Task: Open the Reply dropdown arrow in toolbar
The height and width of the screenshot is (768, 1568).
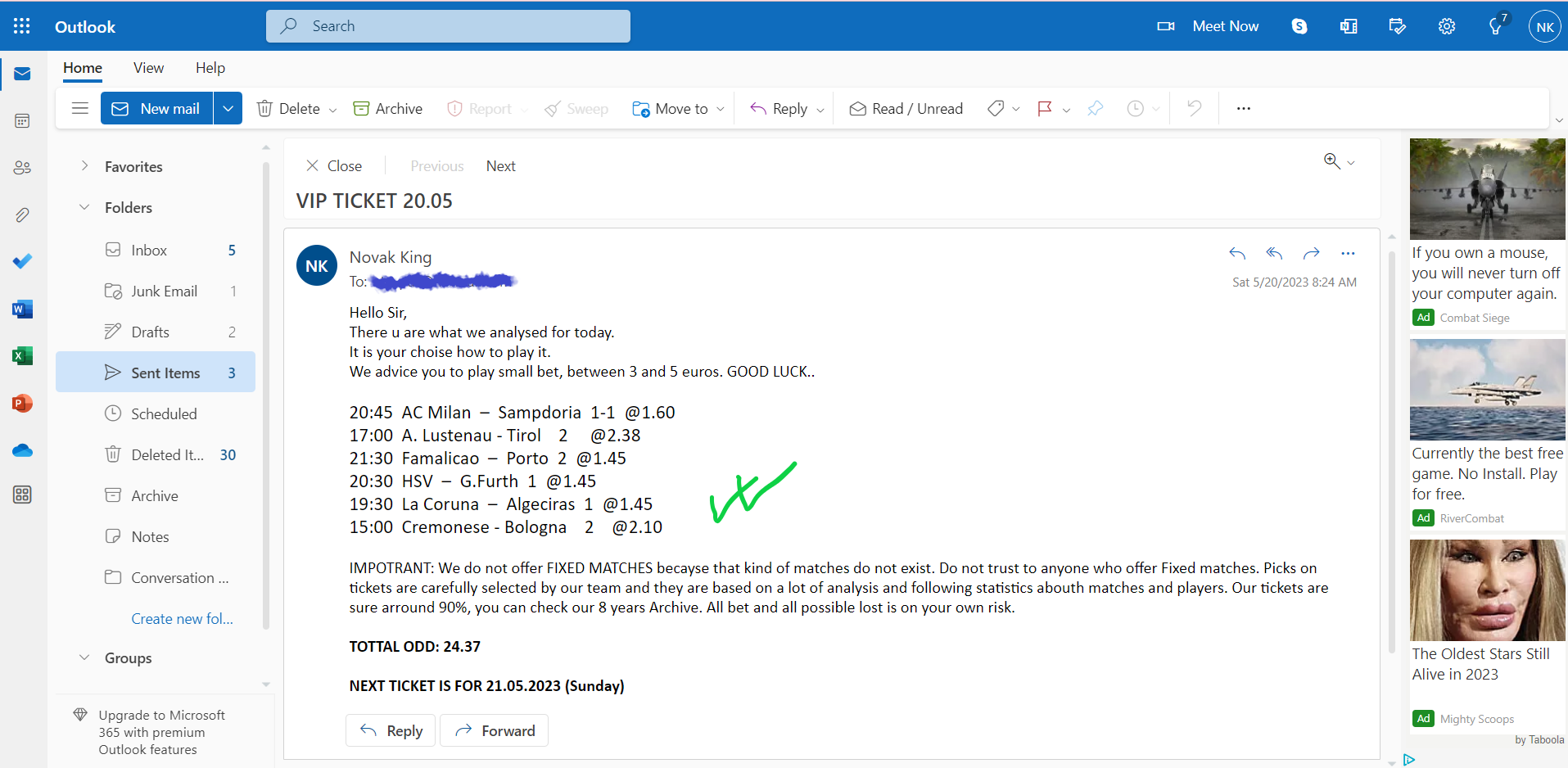Action: tap(820, 110)
